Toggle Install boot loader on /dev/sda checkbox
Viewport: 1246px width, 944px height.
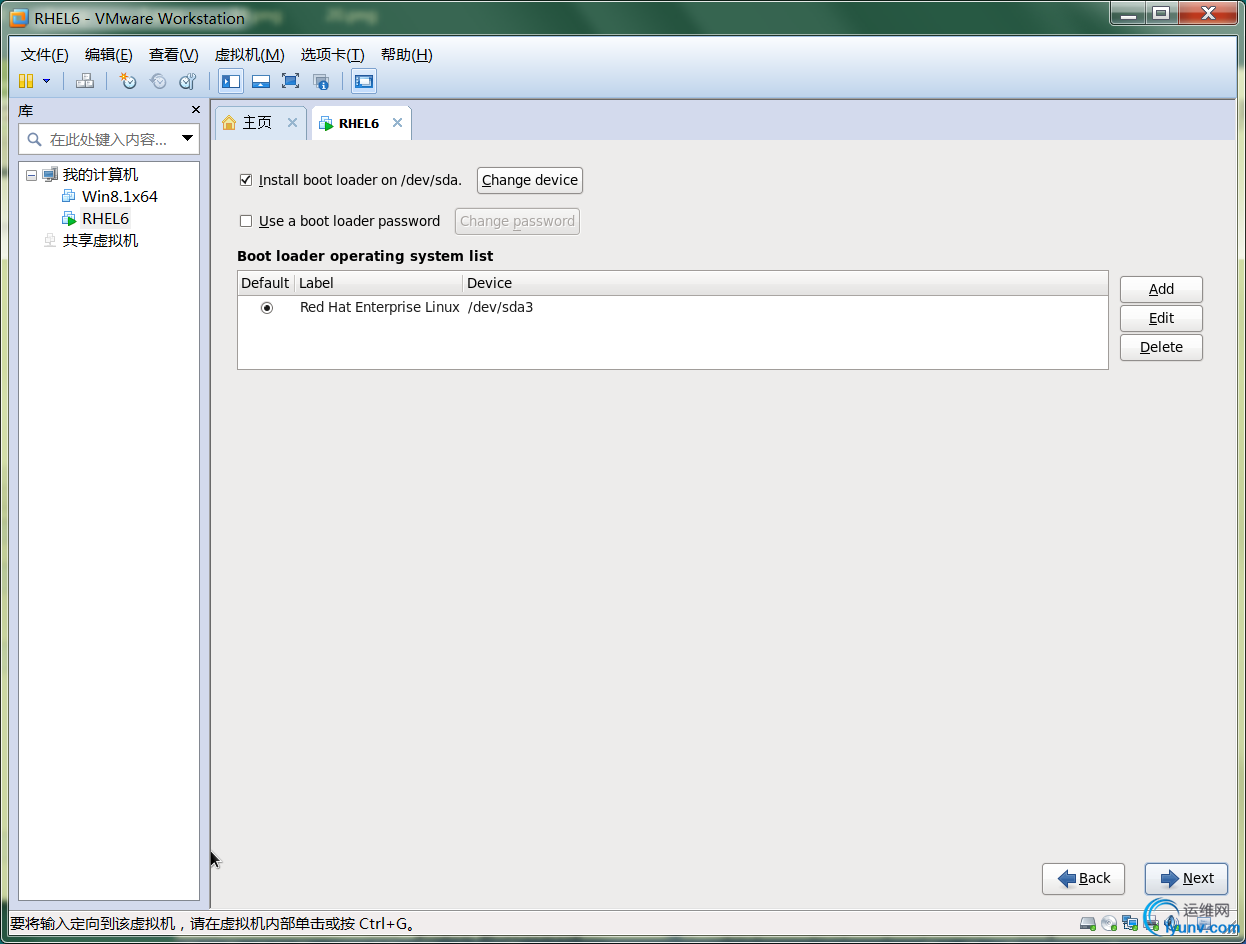click(x=246, y=180)
